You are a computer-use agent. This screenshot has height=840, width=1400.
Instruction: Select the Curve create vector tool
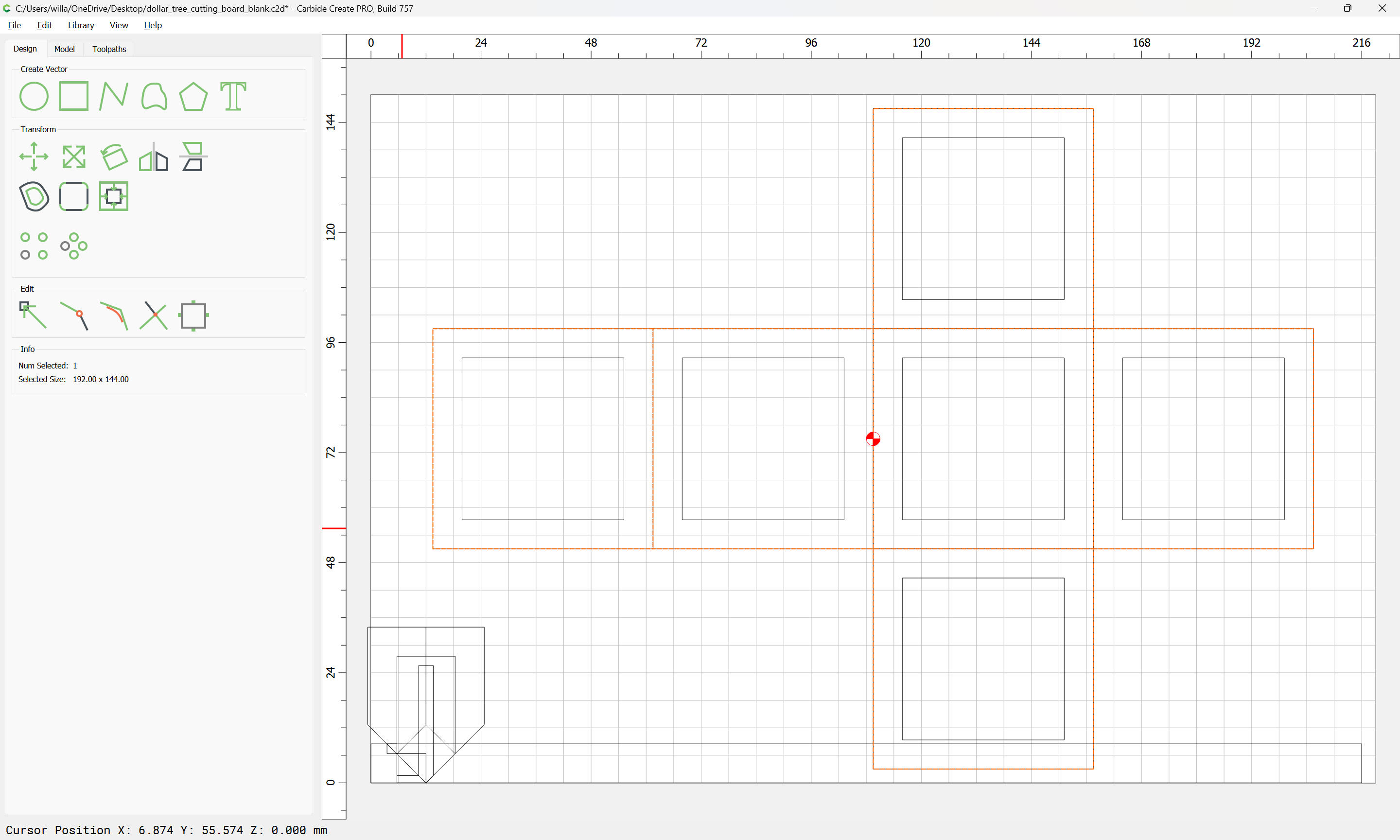click(x=154, y=96)
